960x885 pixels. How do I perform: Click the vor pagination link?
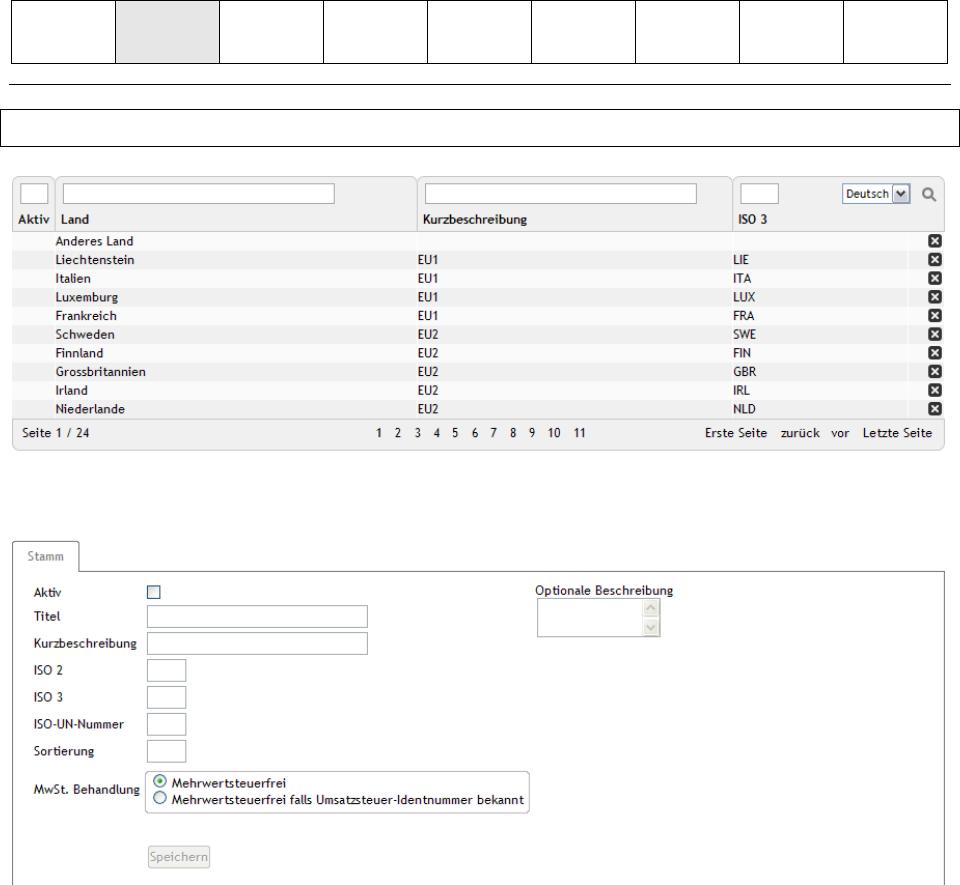840,433
